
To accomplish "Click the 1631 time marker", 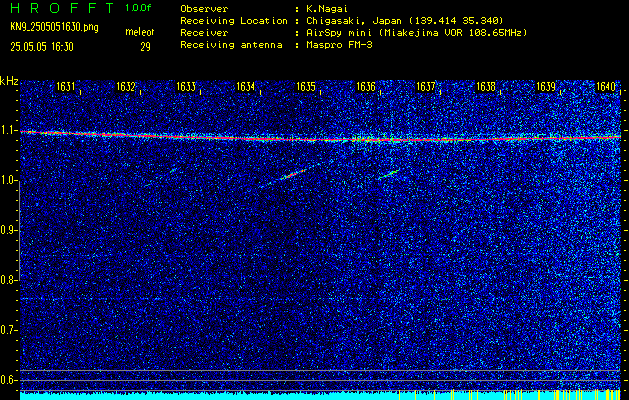I will [x=65, y=86].
